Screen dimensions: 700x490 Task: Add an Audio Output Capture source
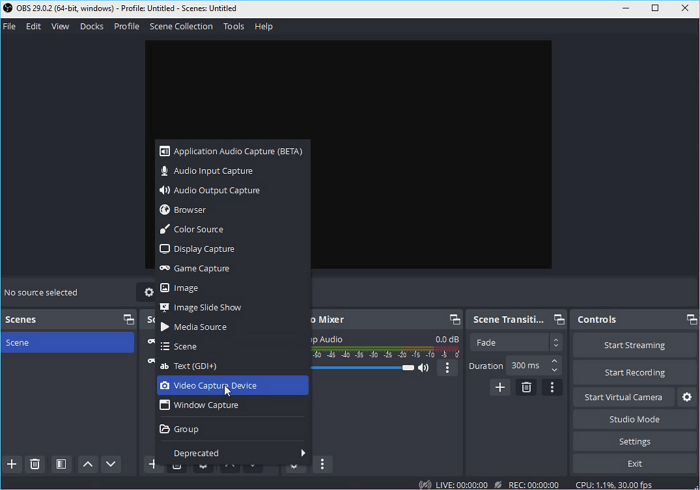tap(233, 191)
